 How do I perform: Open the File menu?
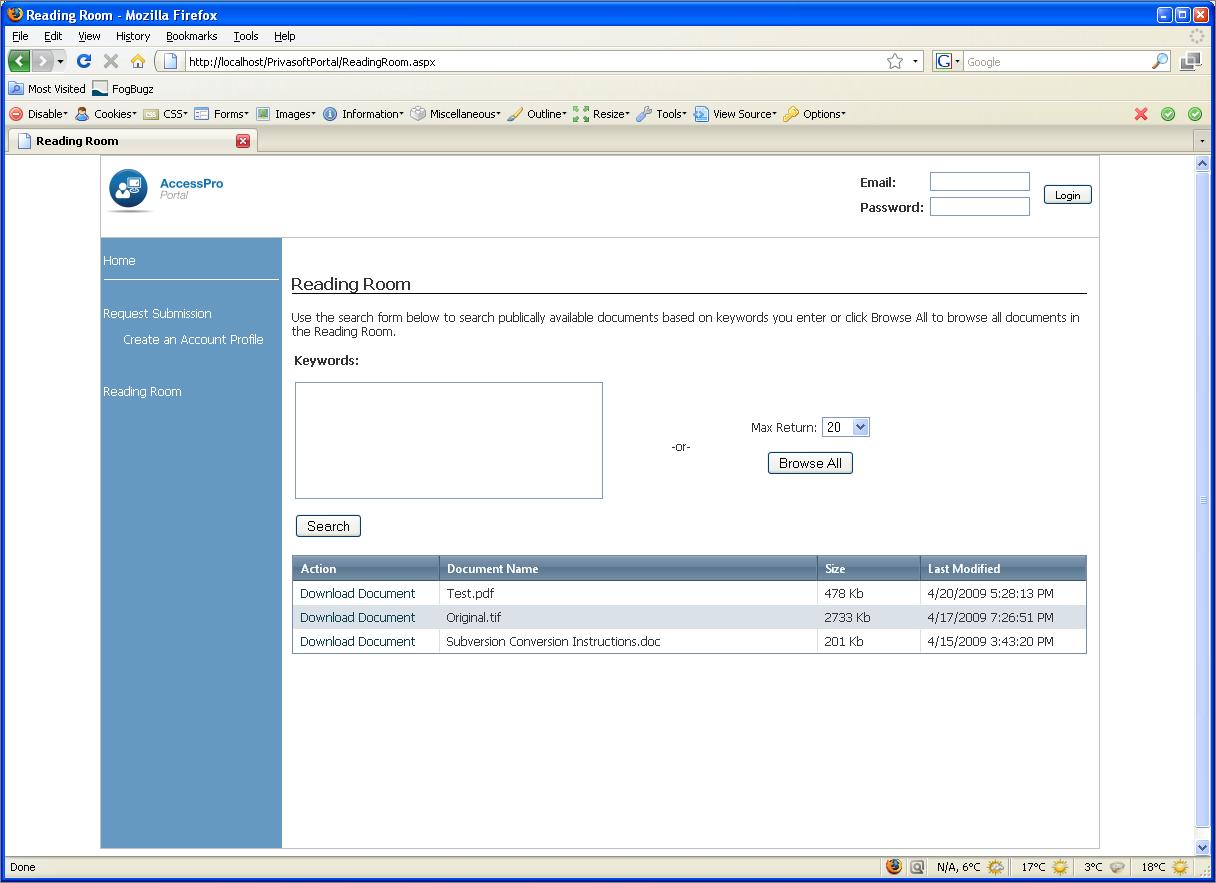point(20,36)
